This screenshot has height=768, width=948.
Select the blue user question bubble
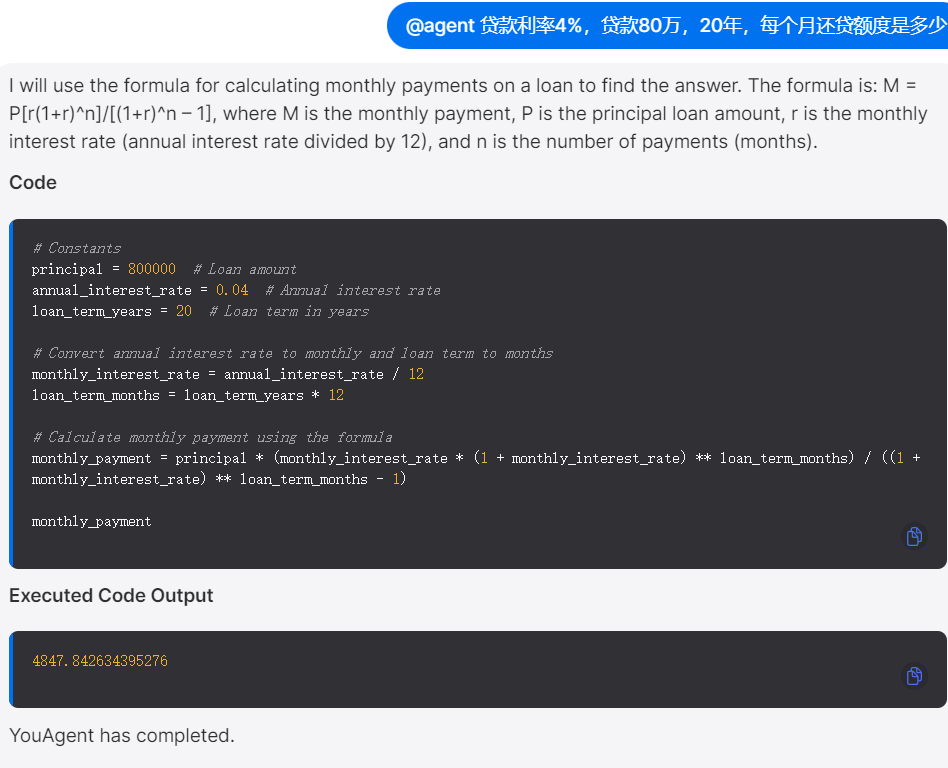(667, 25)
